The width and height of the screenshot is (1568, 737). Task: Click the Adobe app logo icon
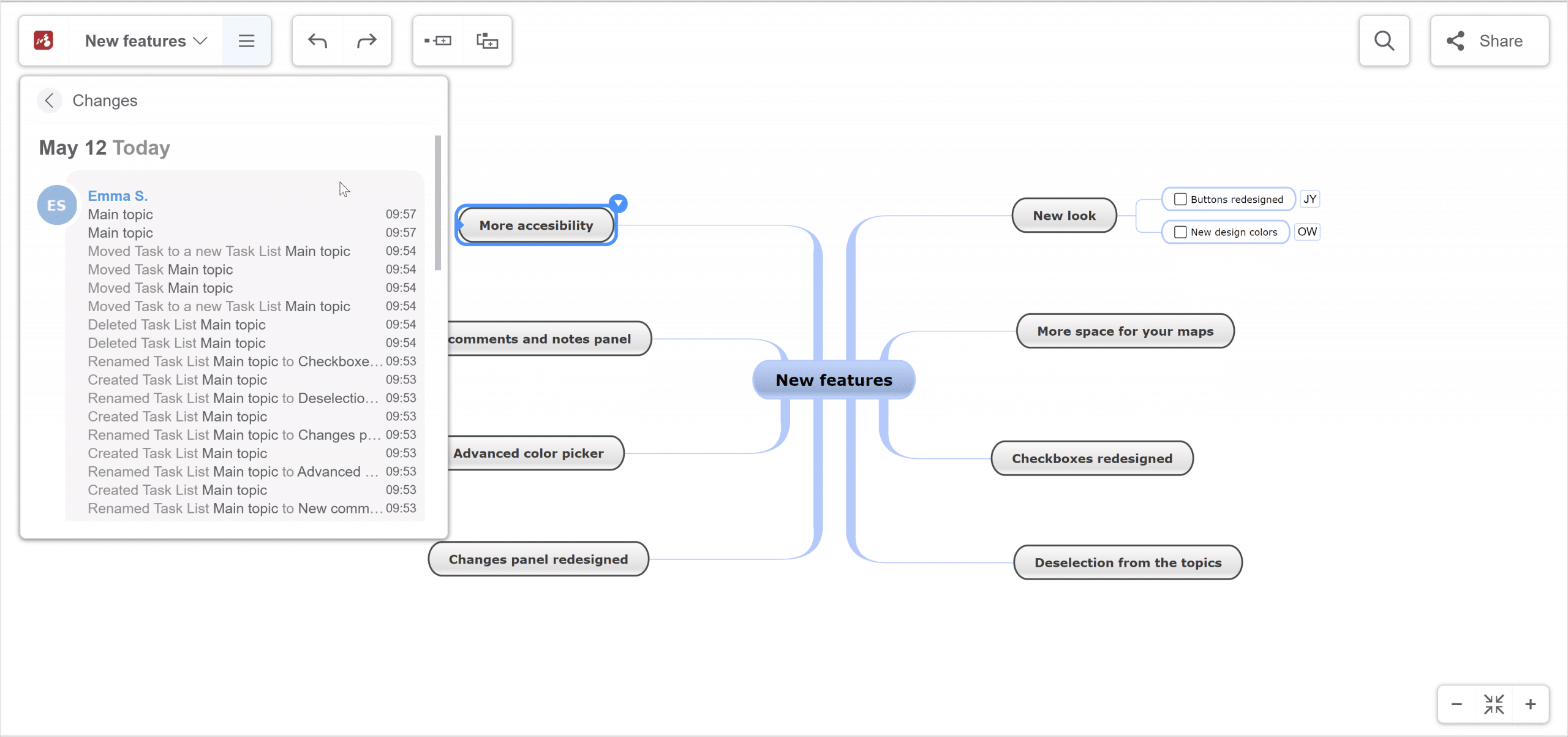[x=43, y=40]
